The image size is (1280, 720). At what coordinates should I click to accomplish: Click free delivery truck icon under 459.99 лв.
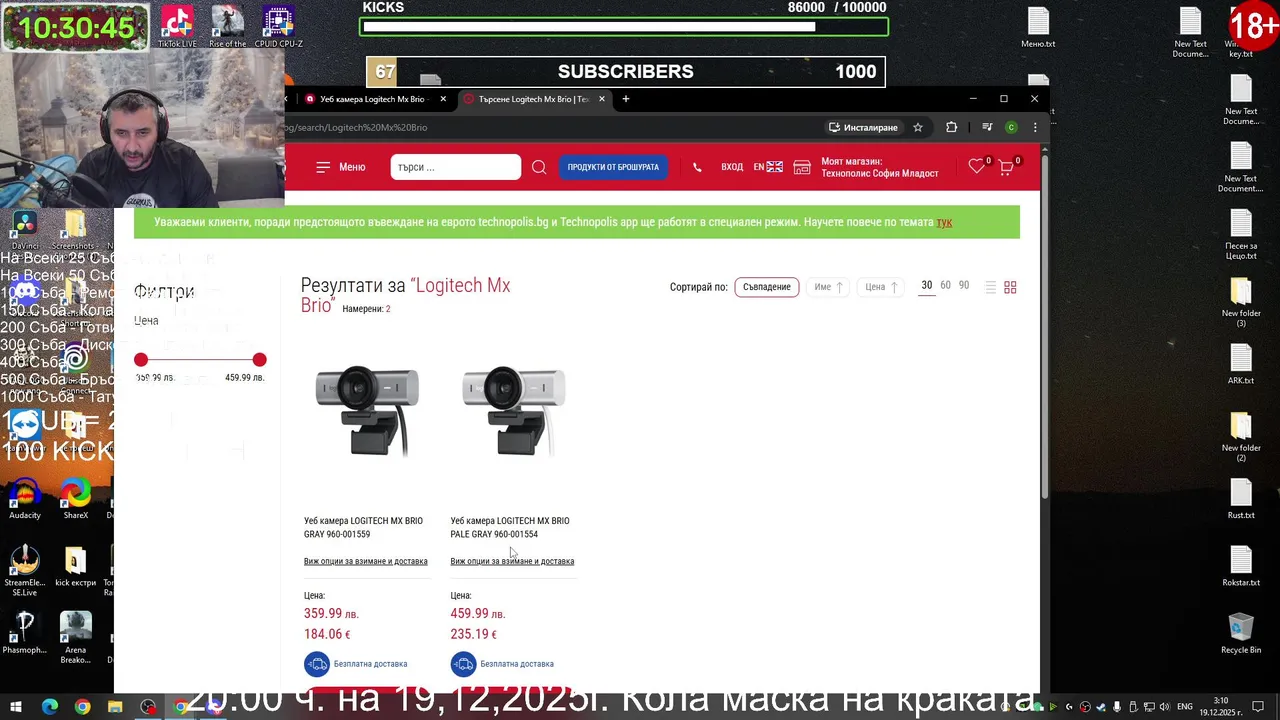pyautogui.click(x=463, y=664)
